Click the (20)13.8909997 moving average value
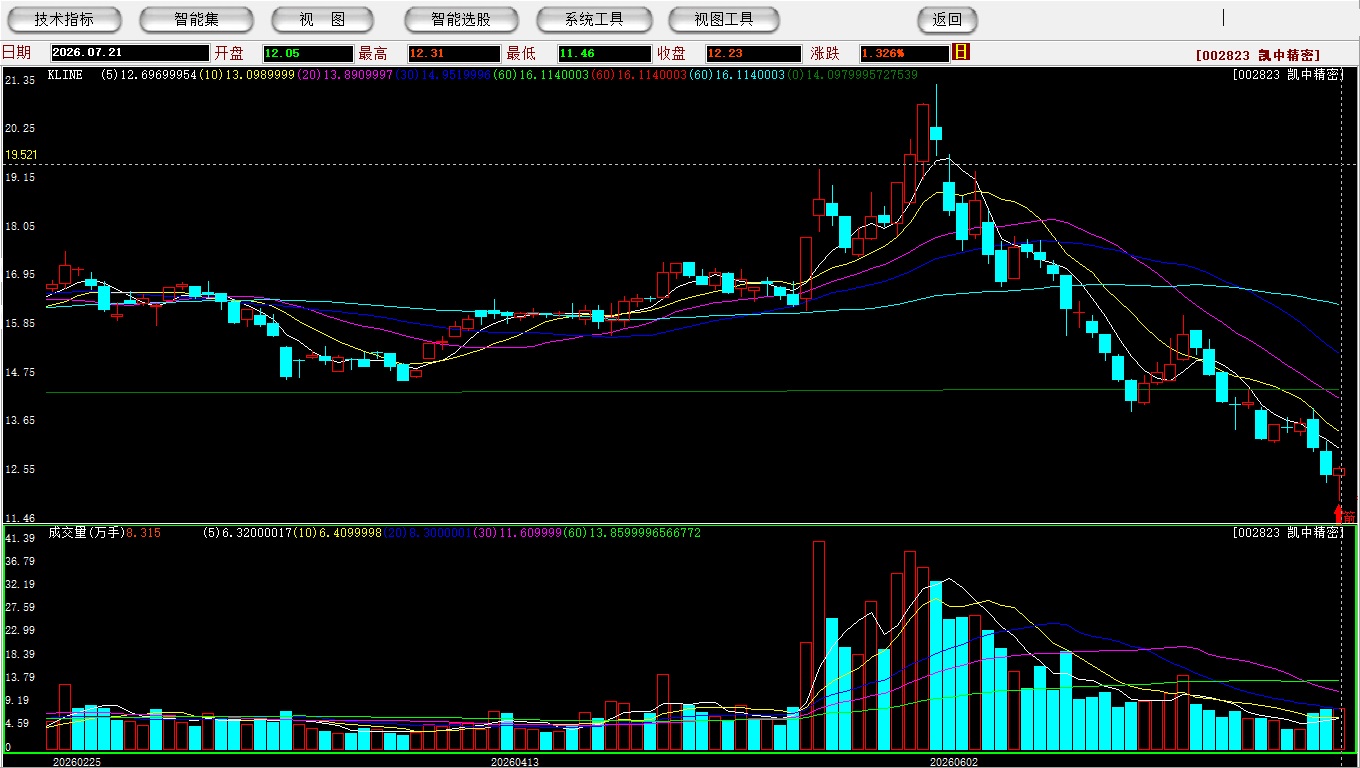Image resolution: width=1360 pixels, height=768 pixels. [x=344, y=75]
